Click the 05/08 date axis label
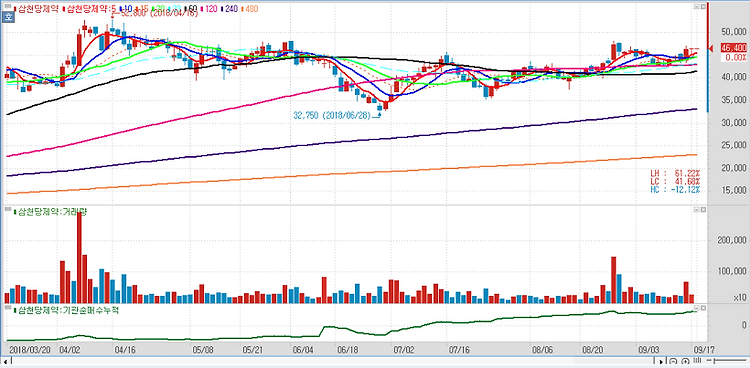The image size is (750, 368). [x=203, y=349]
